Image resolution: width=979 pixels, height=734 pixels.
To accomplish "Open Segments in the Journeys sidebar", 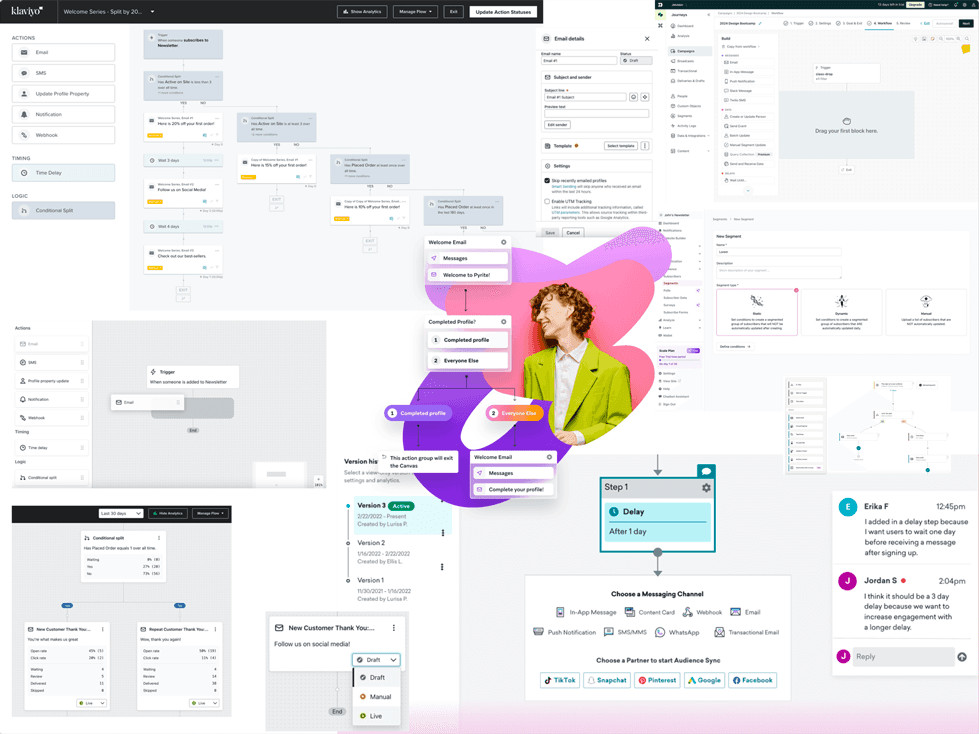I will click(686, 117).
